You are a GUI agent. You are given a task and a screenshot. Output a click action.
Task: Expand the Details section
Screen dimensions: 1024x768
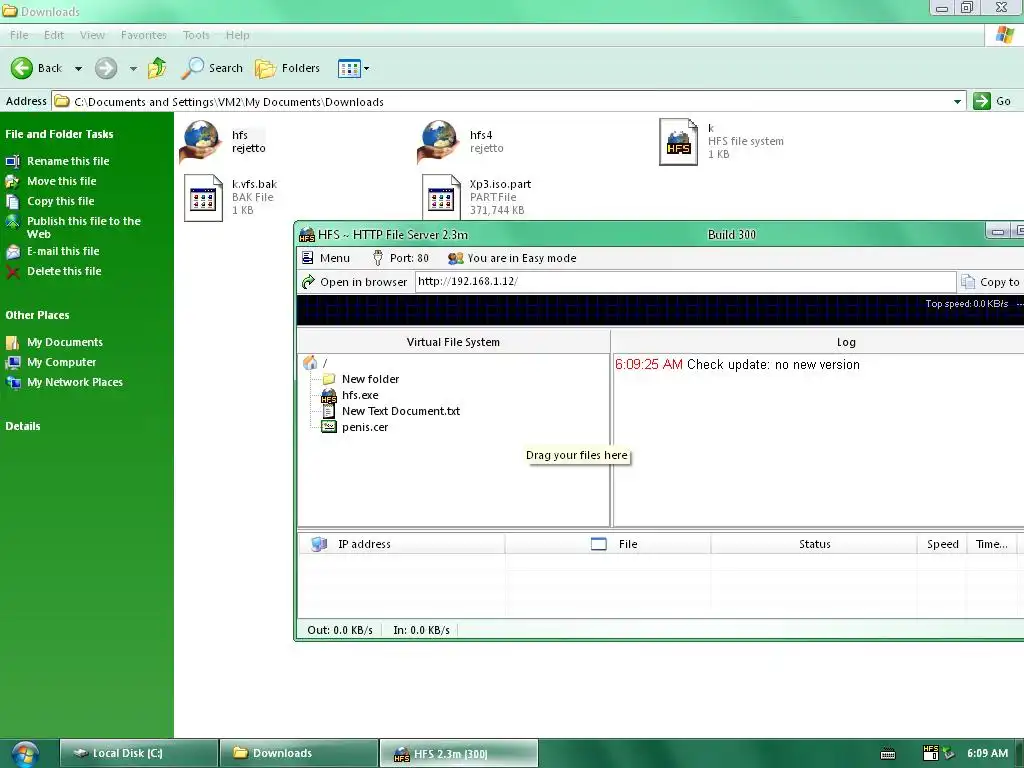click(23, 426)
